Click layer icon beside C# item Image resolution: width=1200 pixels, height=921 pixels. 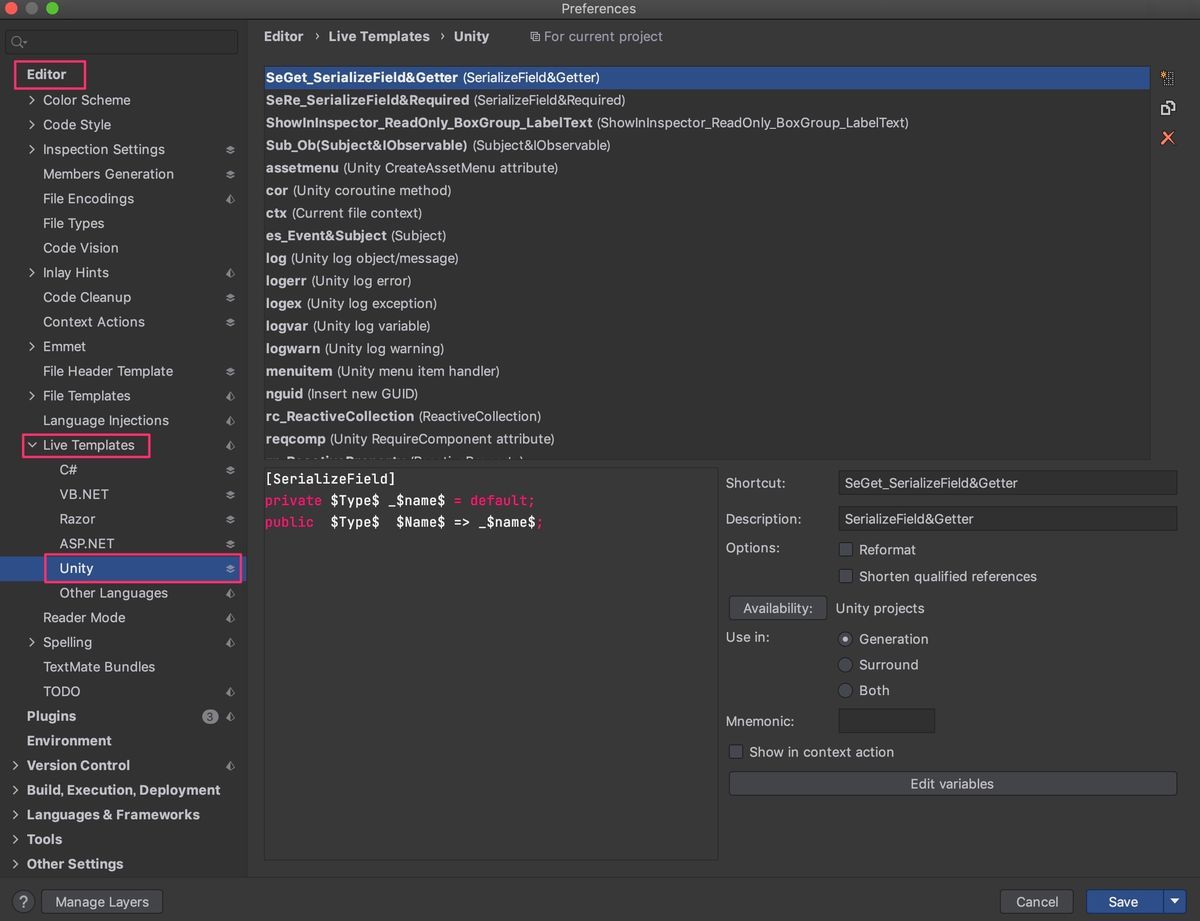coord(230,470)
